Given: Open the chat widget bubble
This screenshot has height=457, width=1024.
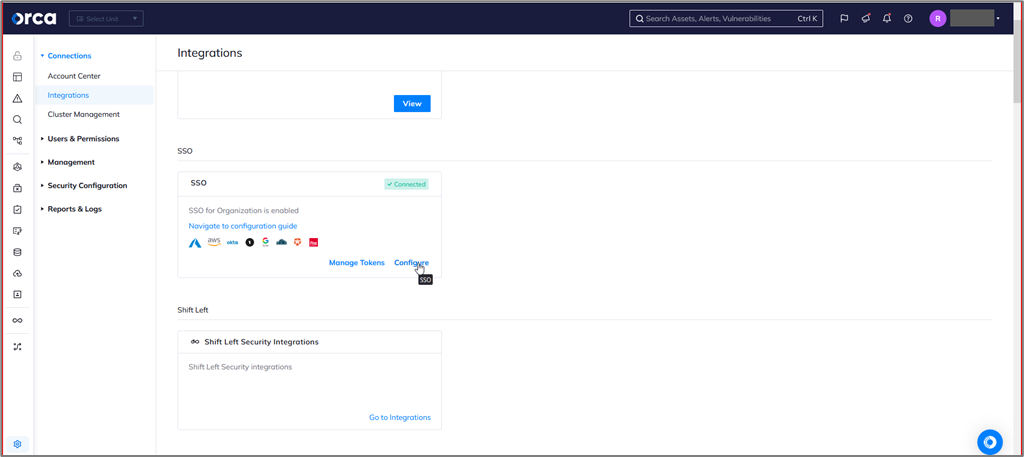Looking at the screenshot, I should pyautogui.click(x=989, y=441).
